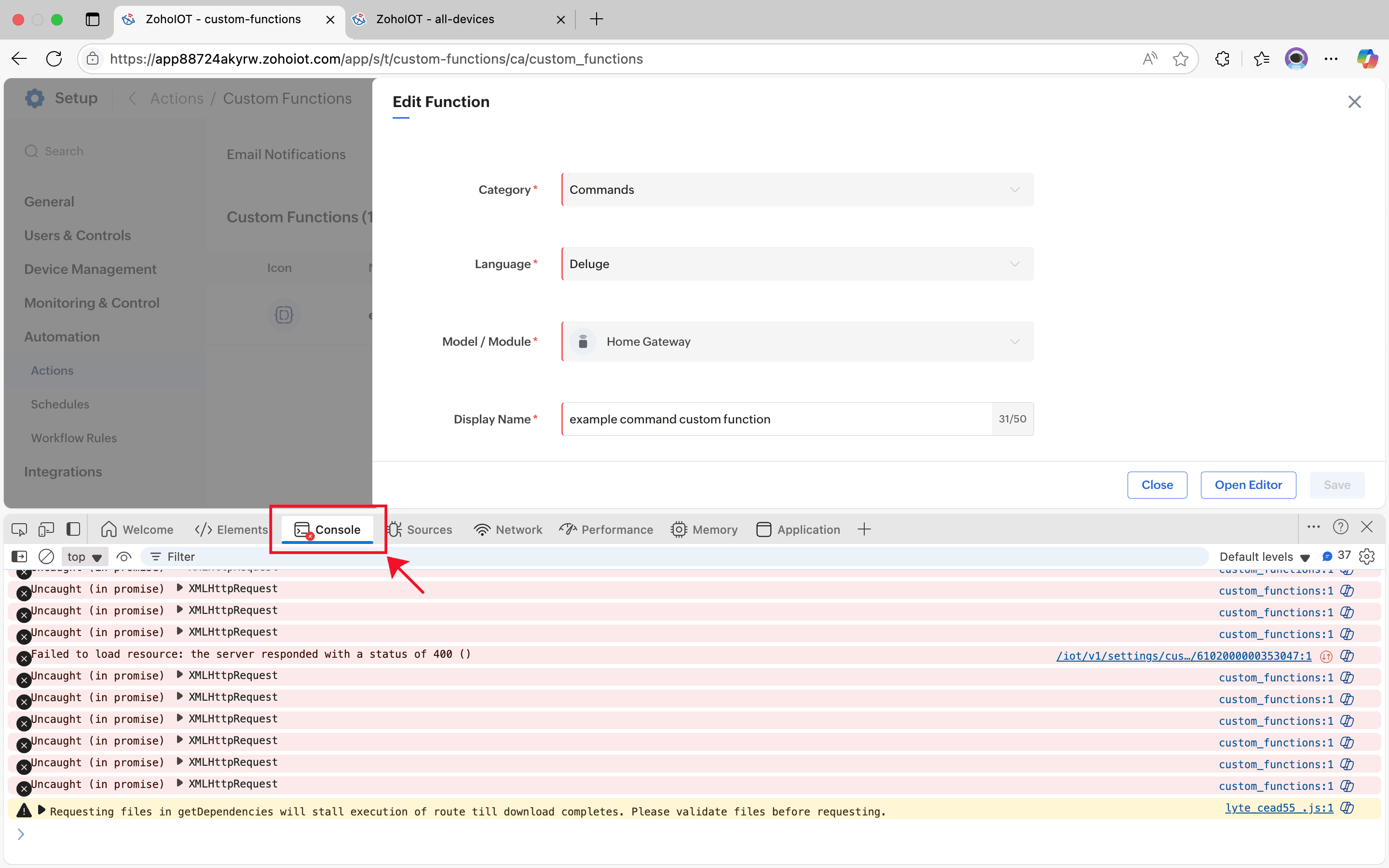
Task: Expand the first XMLHttpRequest error entry
Action: click(179, 588)
